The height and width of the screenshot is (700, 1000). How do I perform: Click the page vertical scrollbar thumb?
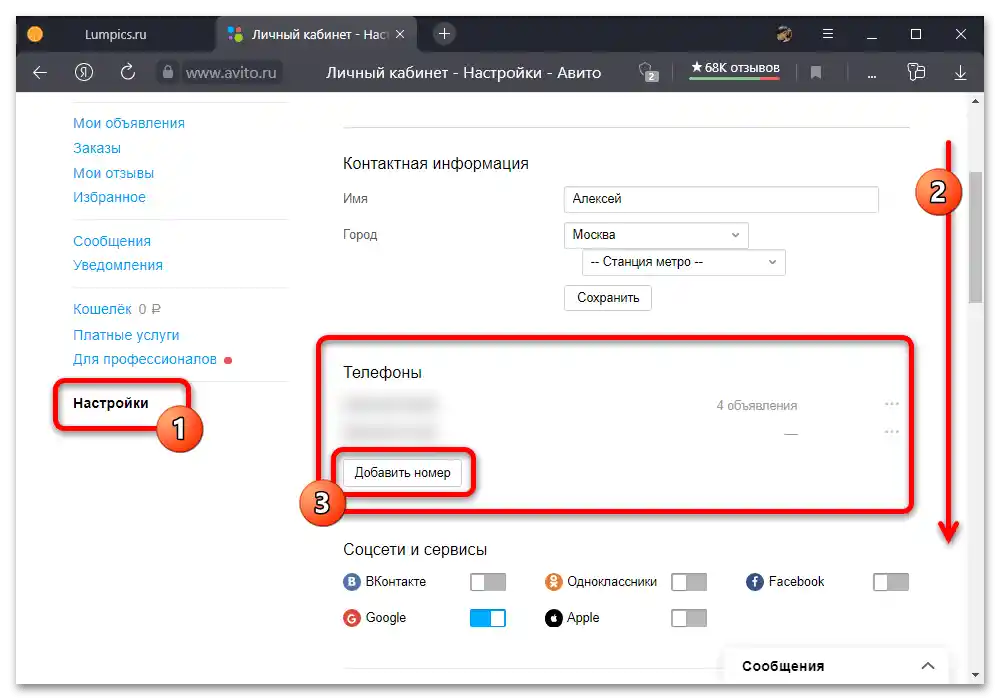[x=975, y=237]
